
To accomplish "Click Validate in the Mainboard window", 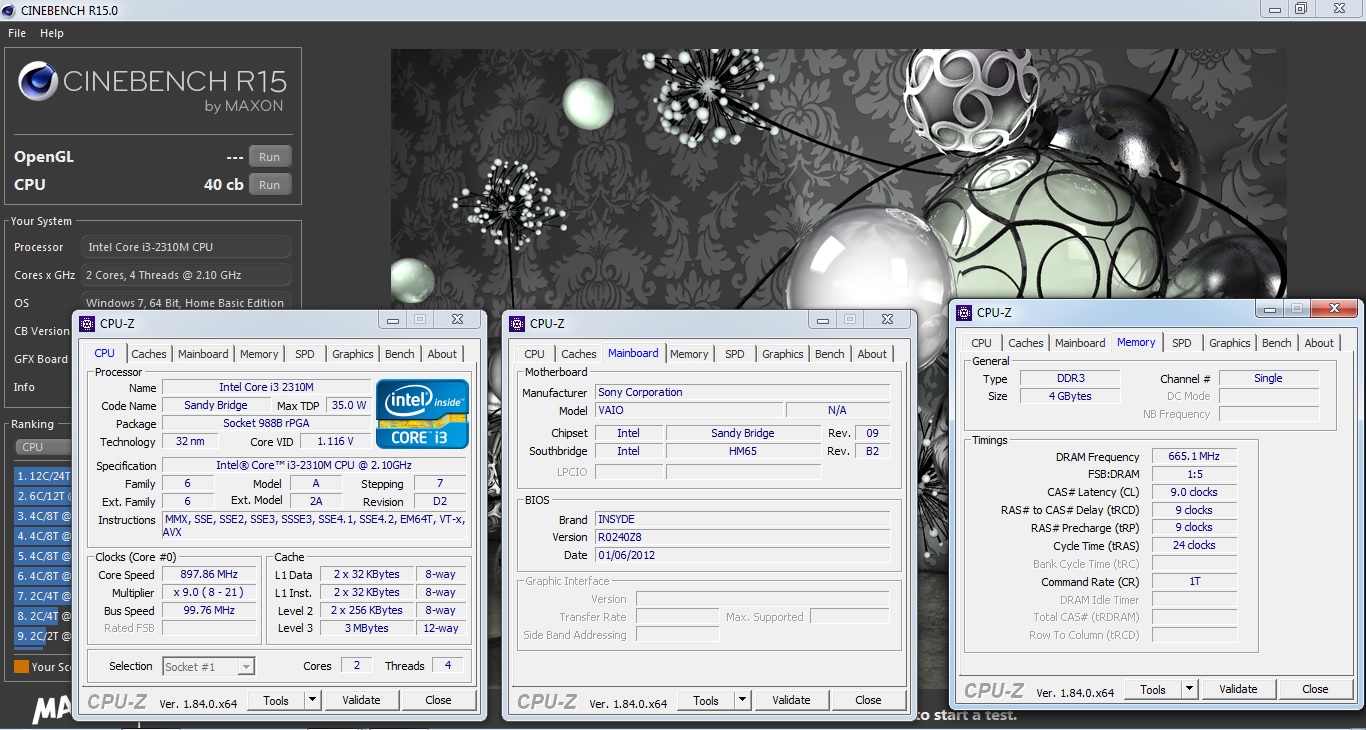I will pos(791,700).
